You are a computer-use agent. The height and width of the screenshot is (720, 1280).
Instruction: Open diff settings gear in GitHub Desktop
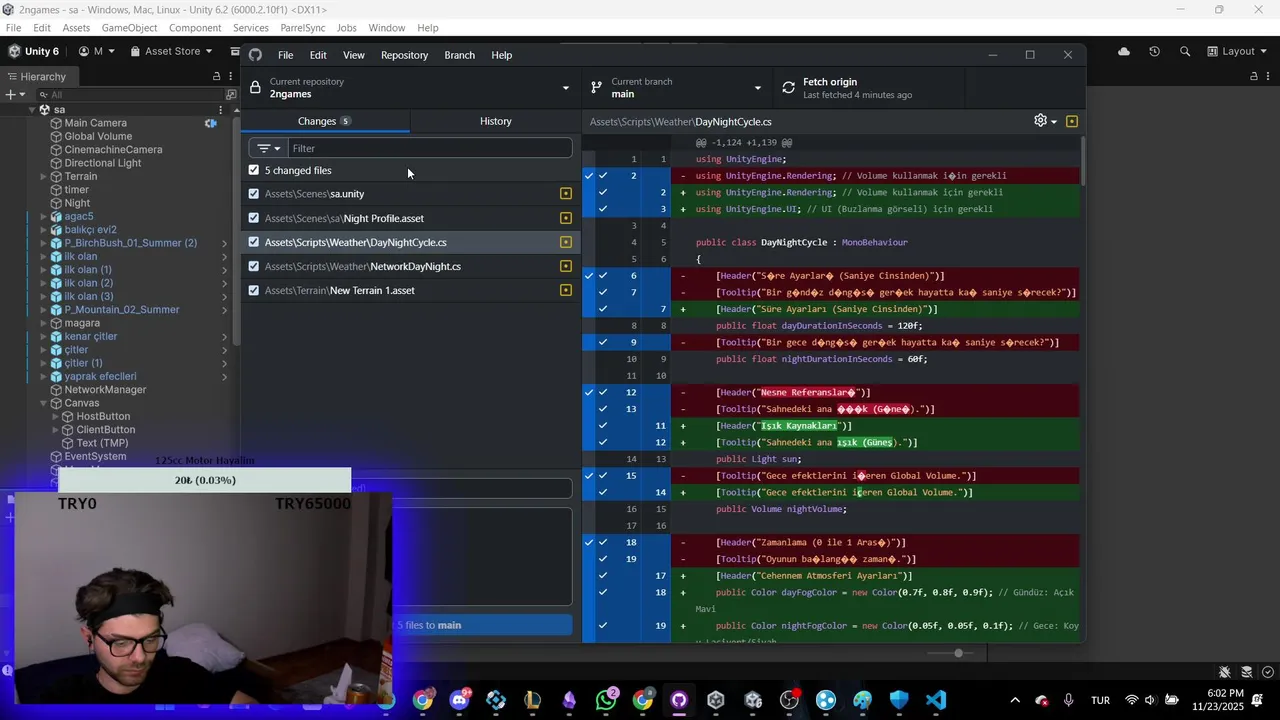pos(1040,120)
